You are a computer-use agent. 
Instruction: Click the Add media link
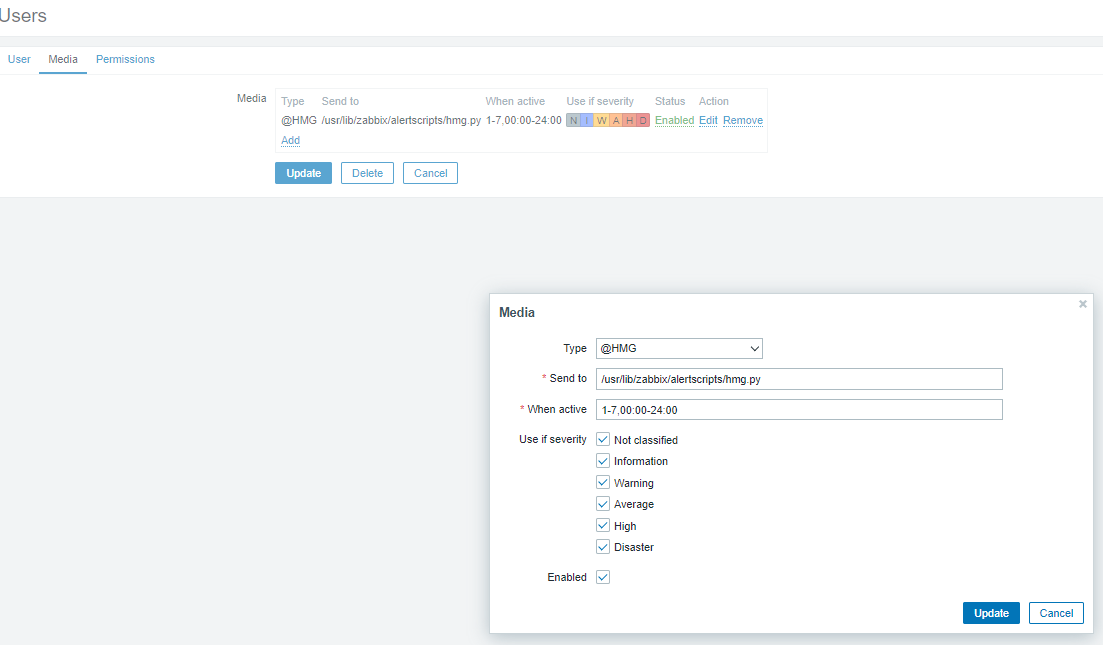pyautogui.click(x=291, y=140)
